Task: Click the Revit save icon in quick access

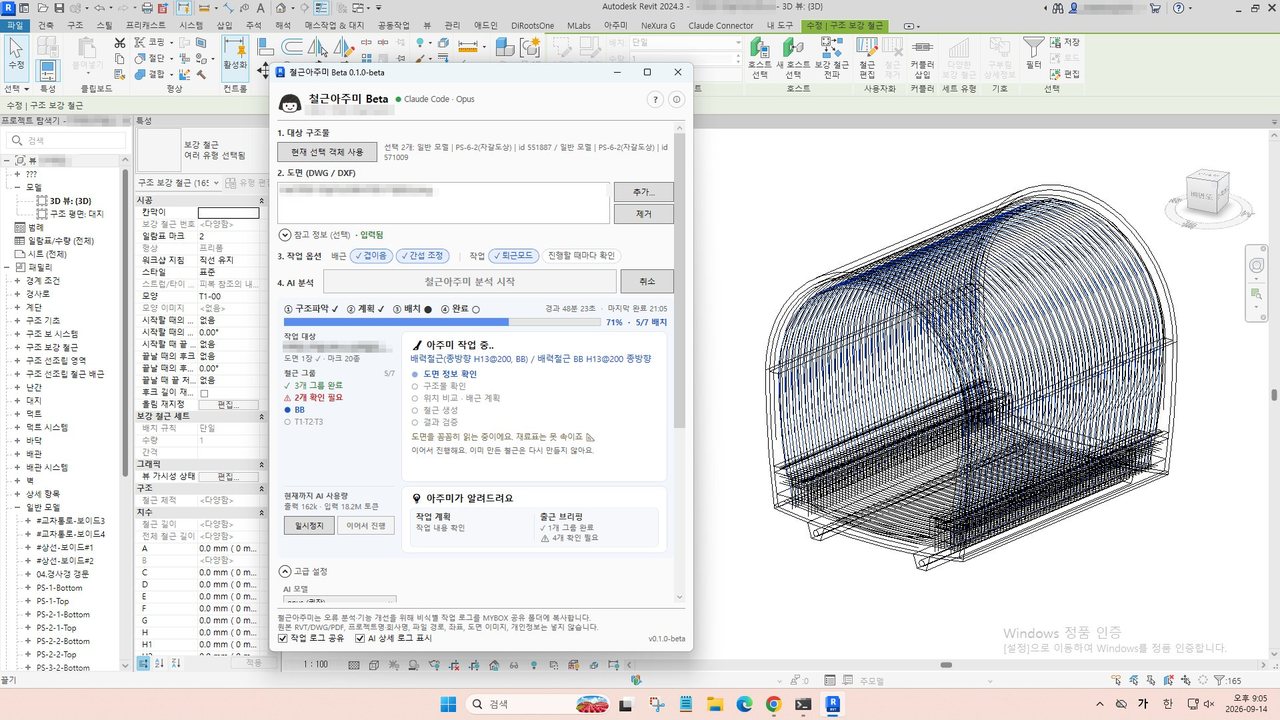Action: 59,8
